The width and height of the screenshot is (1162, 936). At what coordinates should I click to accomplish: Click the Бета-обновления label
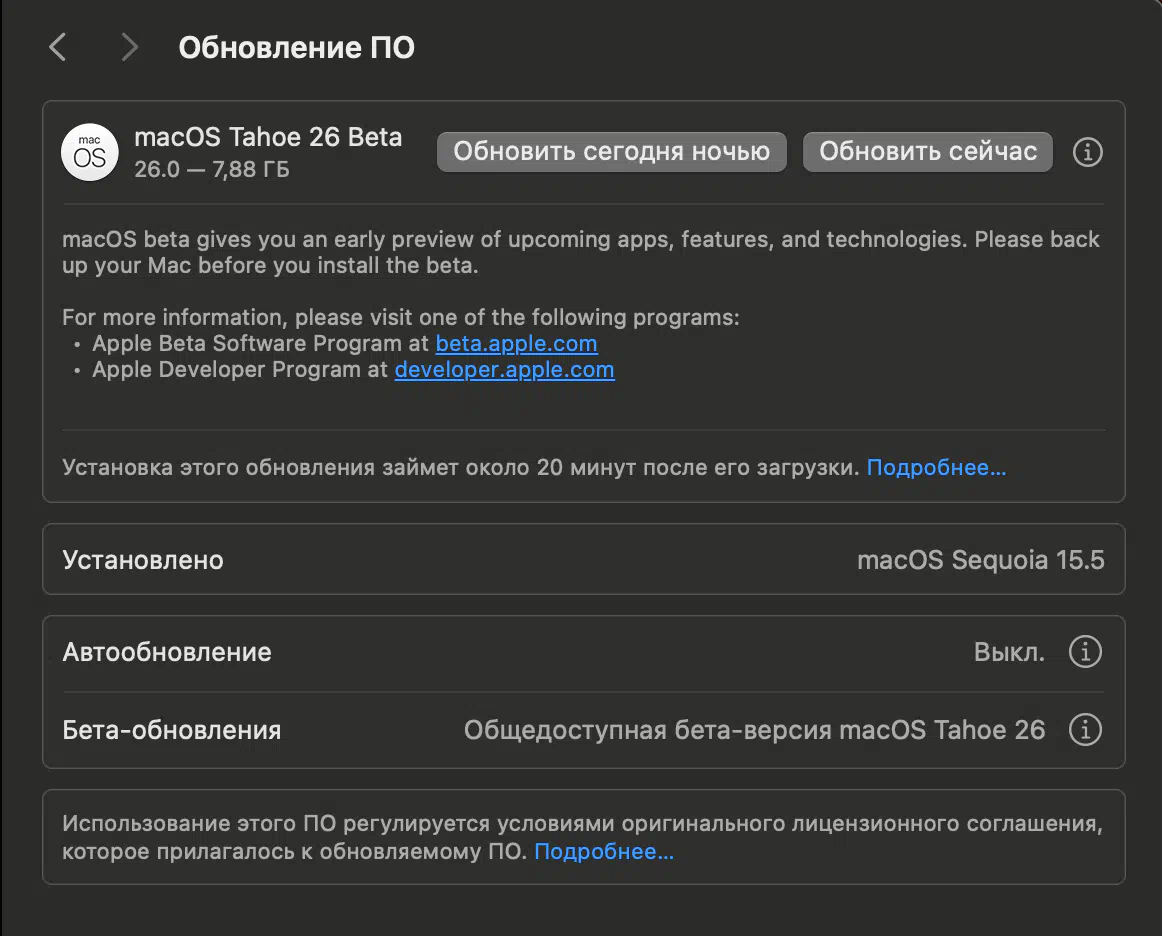click(x=172, y=730)
